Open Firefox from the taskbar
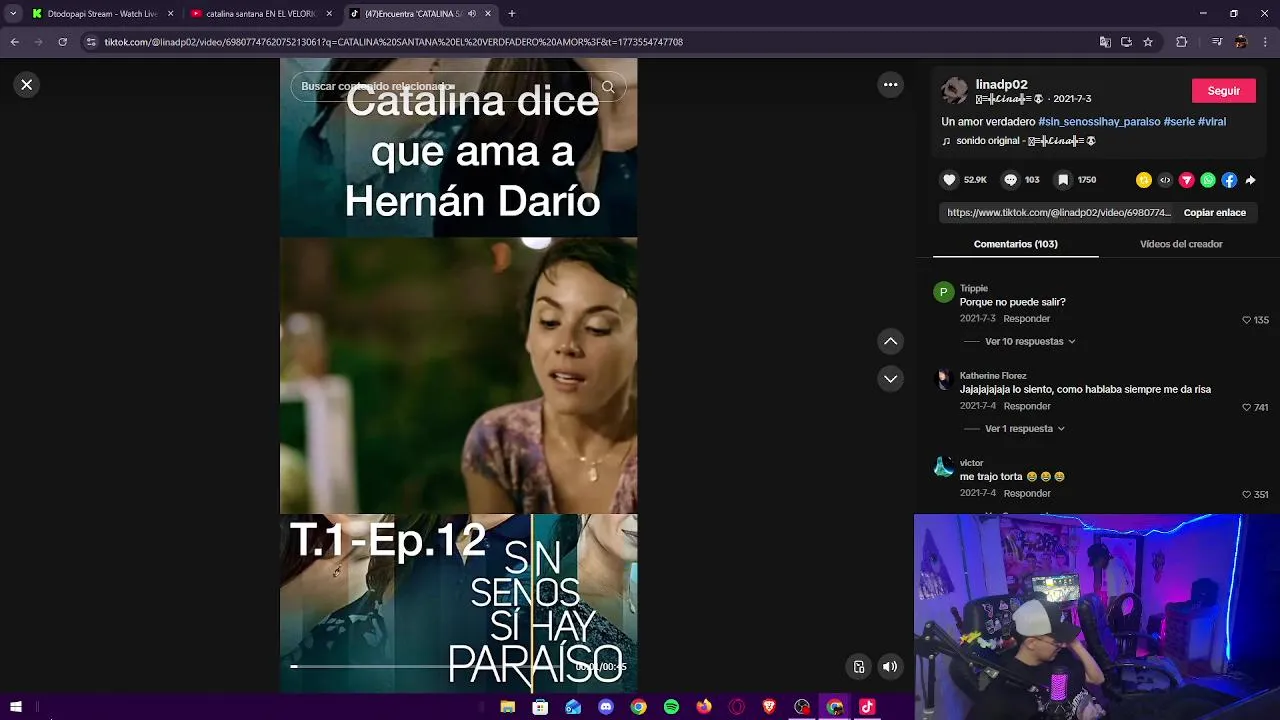1280x720 pixels. [704, 707]
